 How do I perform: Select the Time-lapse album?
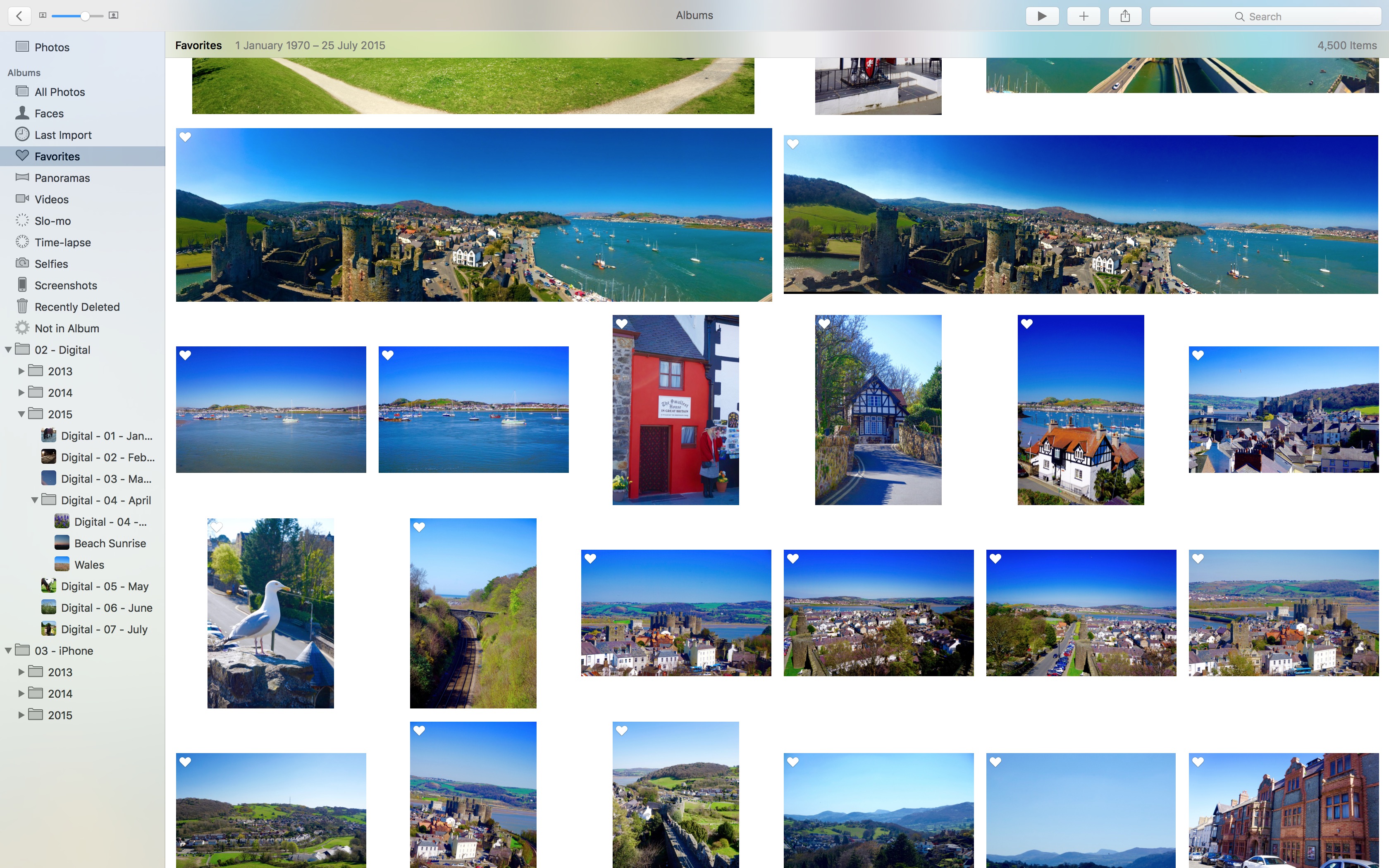coord(62,242)
